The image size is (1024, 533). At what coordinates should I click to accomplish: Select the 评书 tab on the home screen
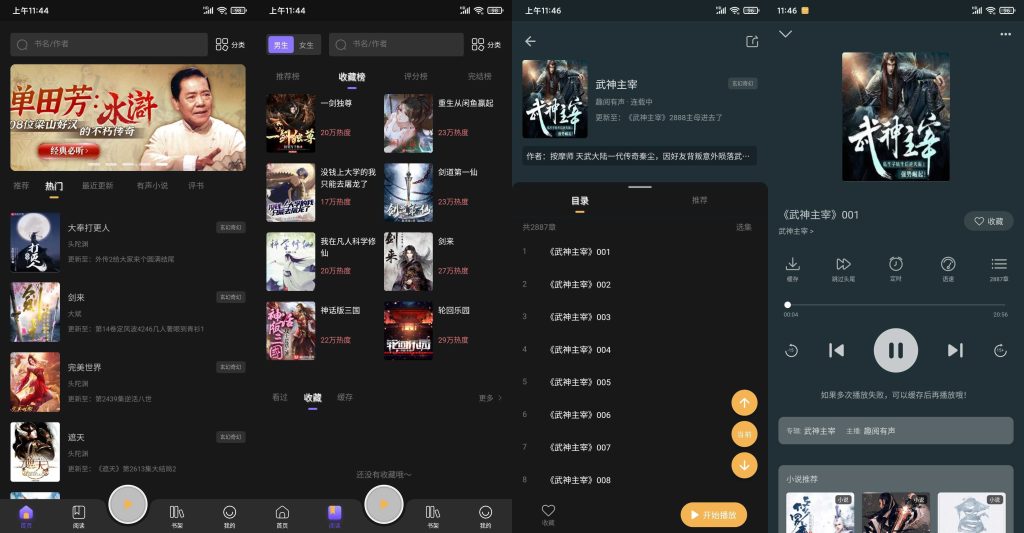click(196, 186)
